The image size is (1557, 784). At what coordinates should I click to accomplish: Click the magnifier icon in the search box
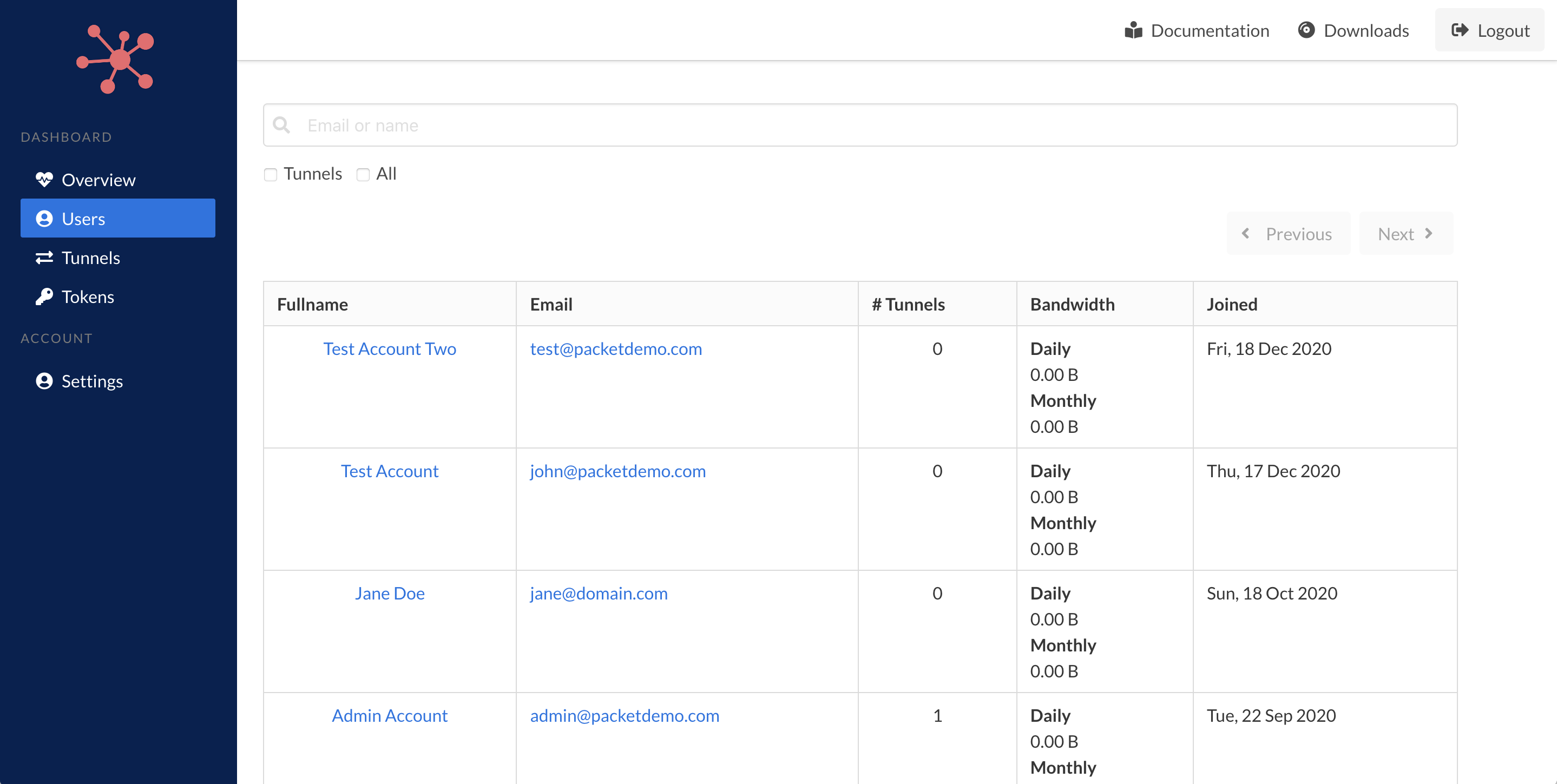281,125
